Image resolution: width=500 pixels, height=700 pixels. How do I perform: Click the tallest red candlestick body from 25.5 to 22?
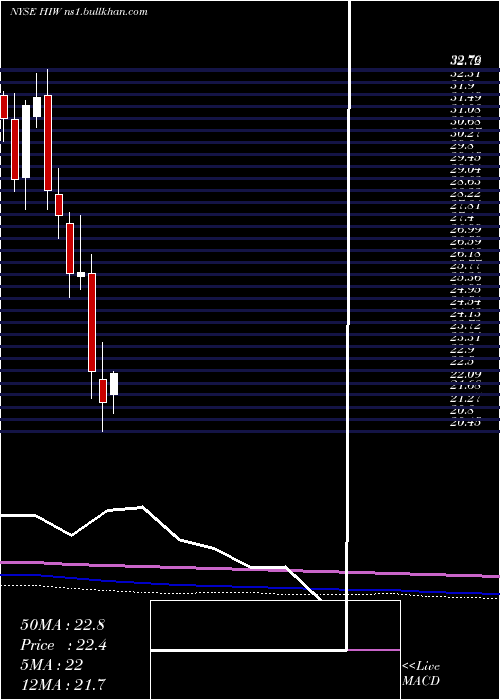click(x=92, y=322)
